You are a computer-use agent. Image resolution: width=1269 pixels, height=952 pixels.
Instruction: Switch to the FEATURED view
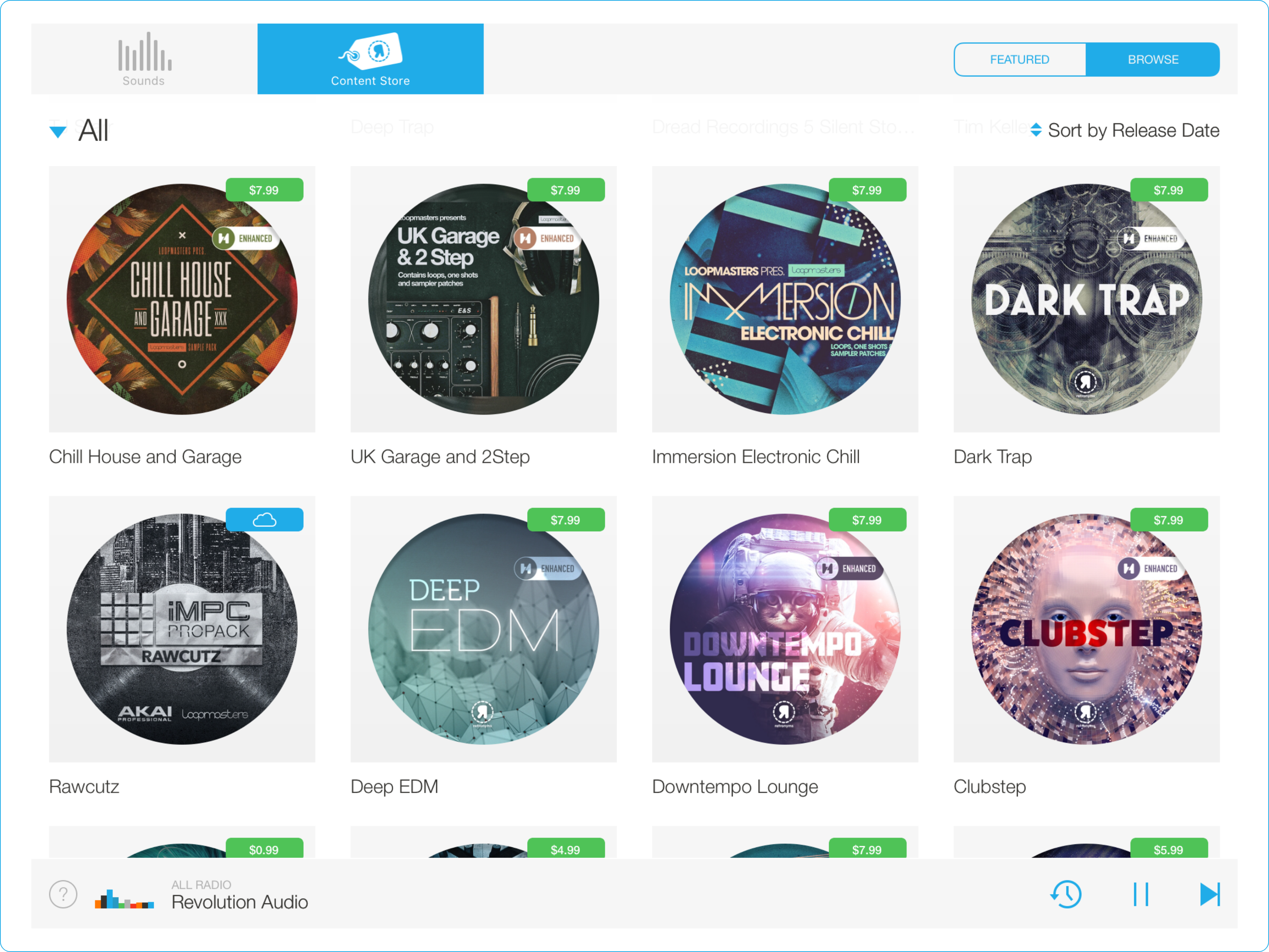pos(1020,60)
